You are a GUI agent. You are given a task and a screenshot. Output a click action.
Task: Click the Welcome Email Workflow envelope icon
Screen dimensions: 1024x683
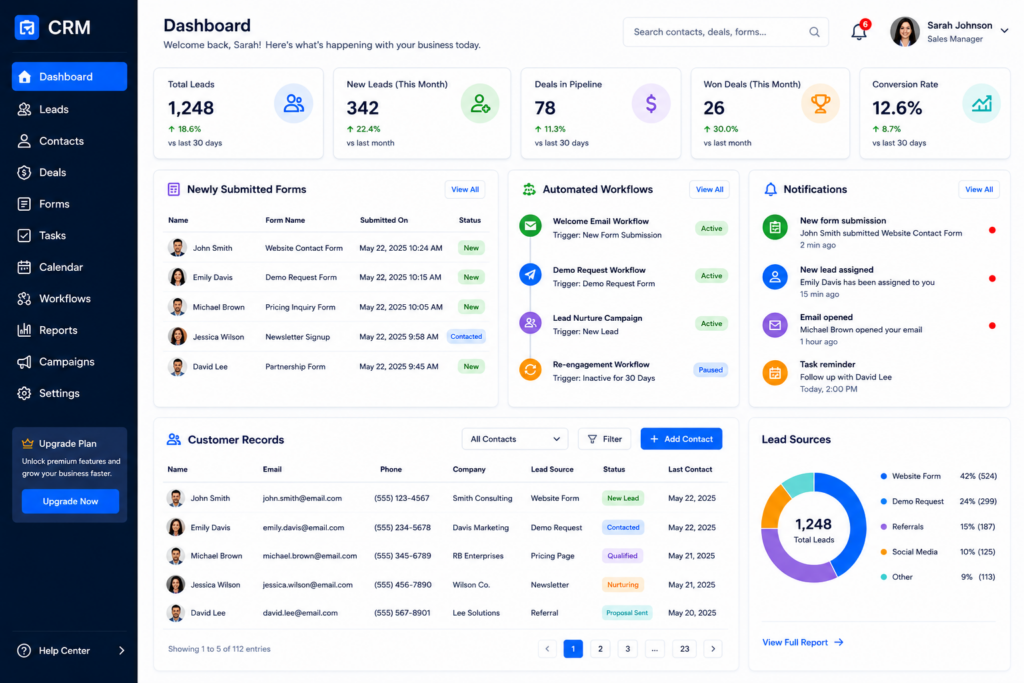pyautogui.click(x=530, y=226)
